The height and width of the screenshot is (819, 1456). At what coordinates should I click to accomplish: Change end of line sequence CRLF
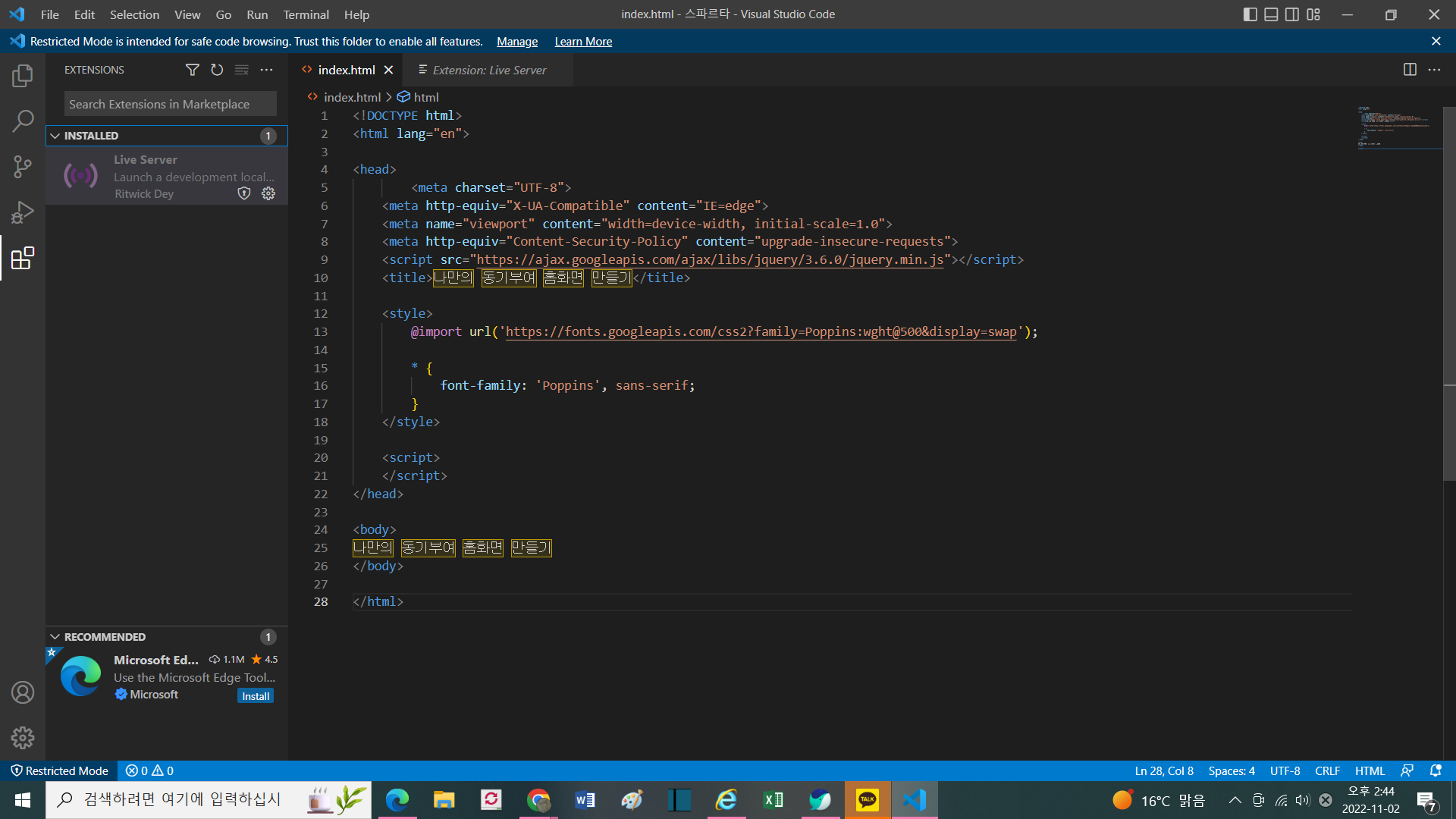[1327, 770]
